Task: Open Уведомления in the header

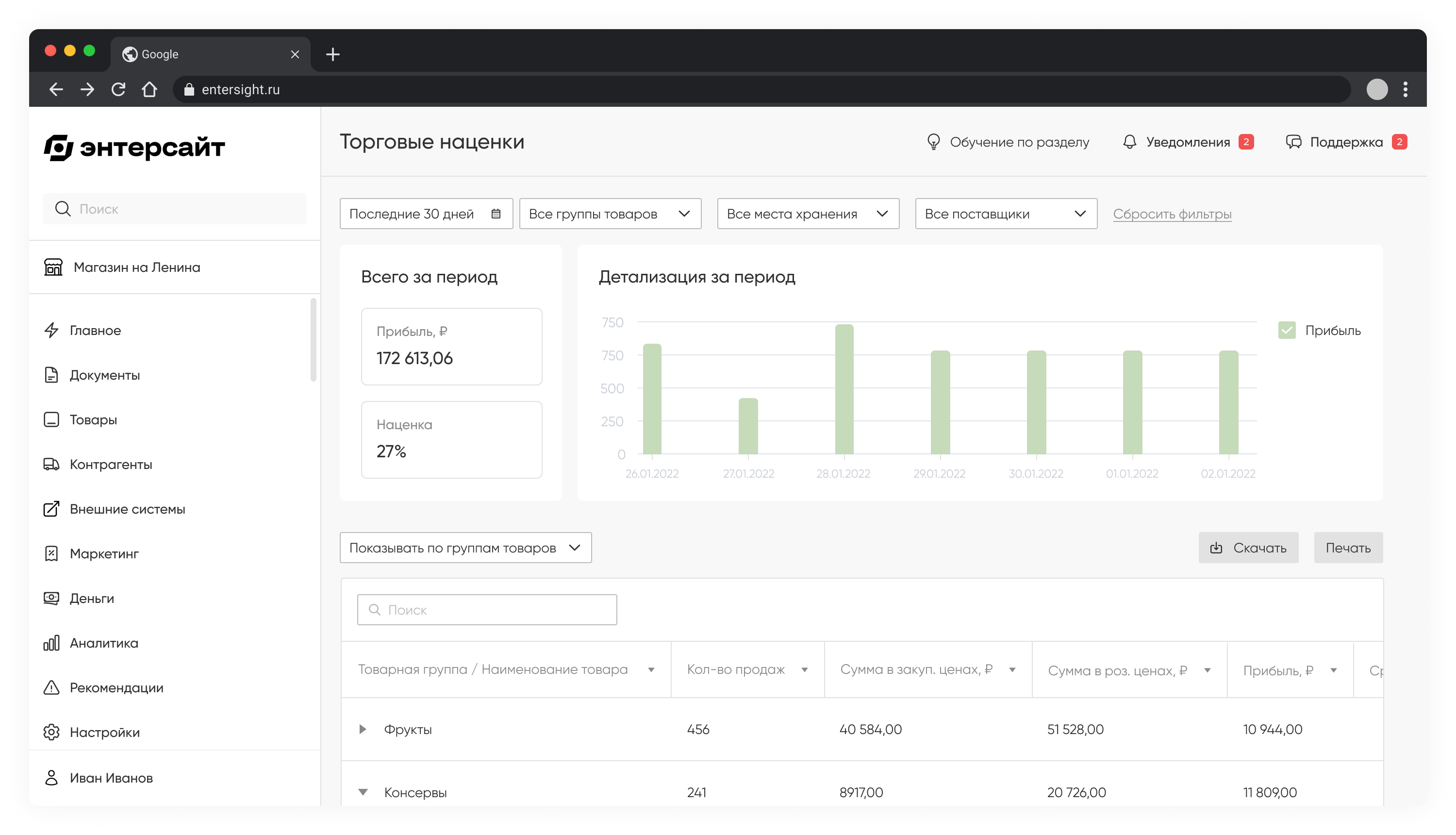Action: point(1188,142)
